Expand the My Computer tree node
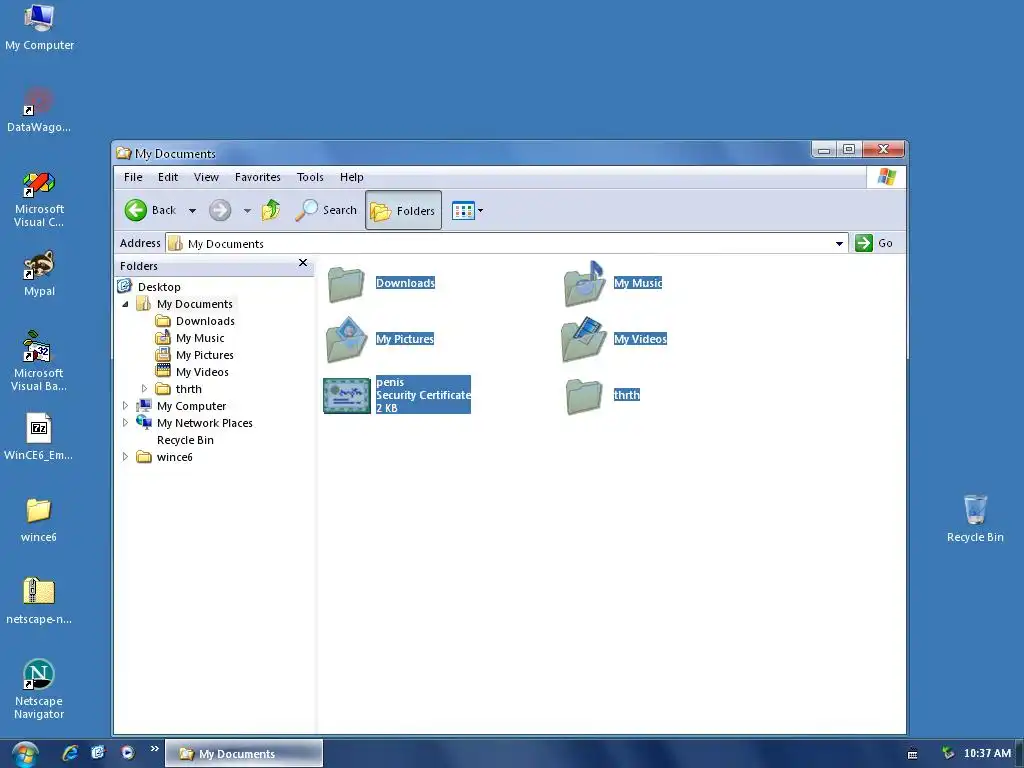The width and height of the screenshot is (1024, 768). click(x=125, y=406)
